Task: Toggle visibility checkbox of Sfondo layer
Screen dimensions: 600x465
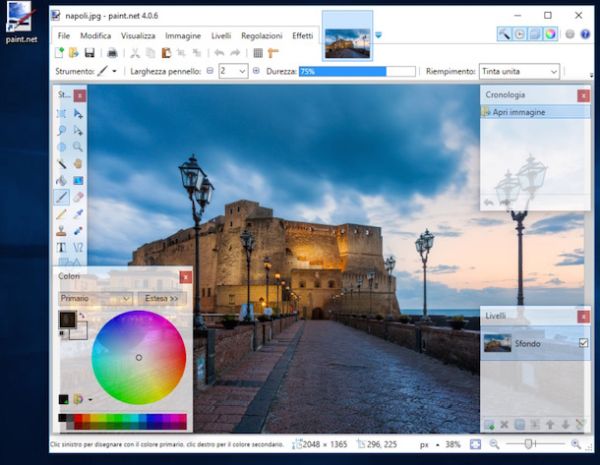Action: (x=583, y=343)
